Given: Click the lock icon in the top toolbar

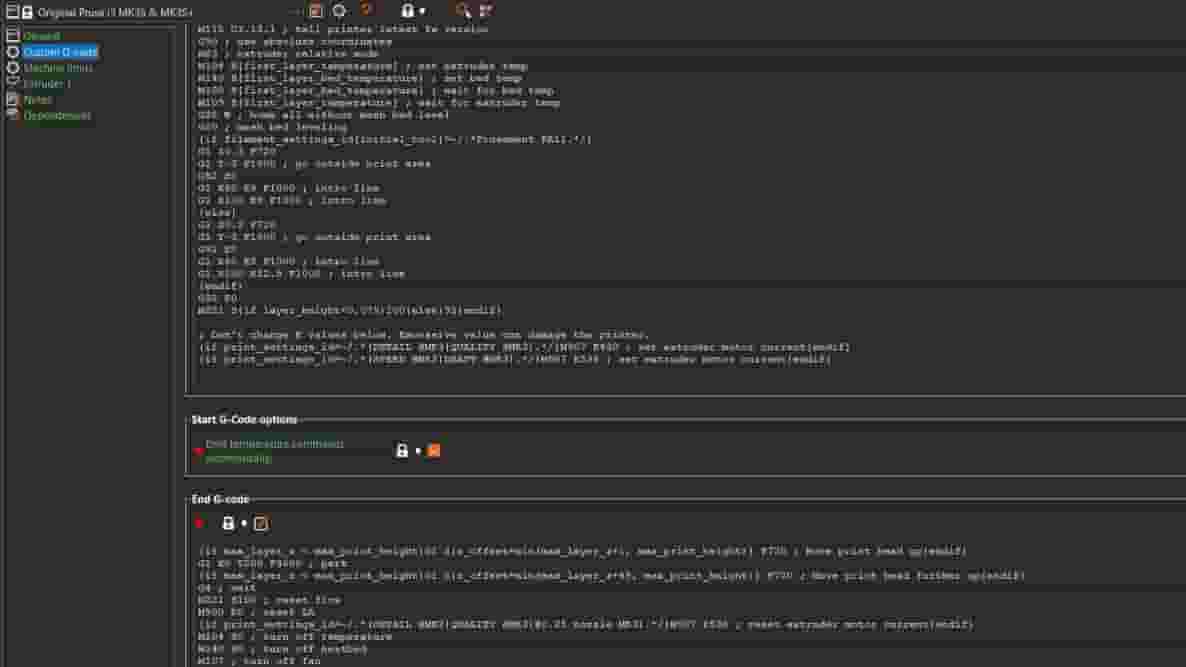Looking at the screenshot, I should tap(408, 11).
